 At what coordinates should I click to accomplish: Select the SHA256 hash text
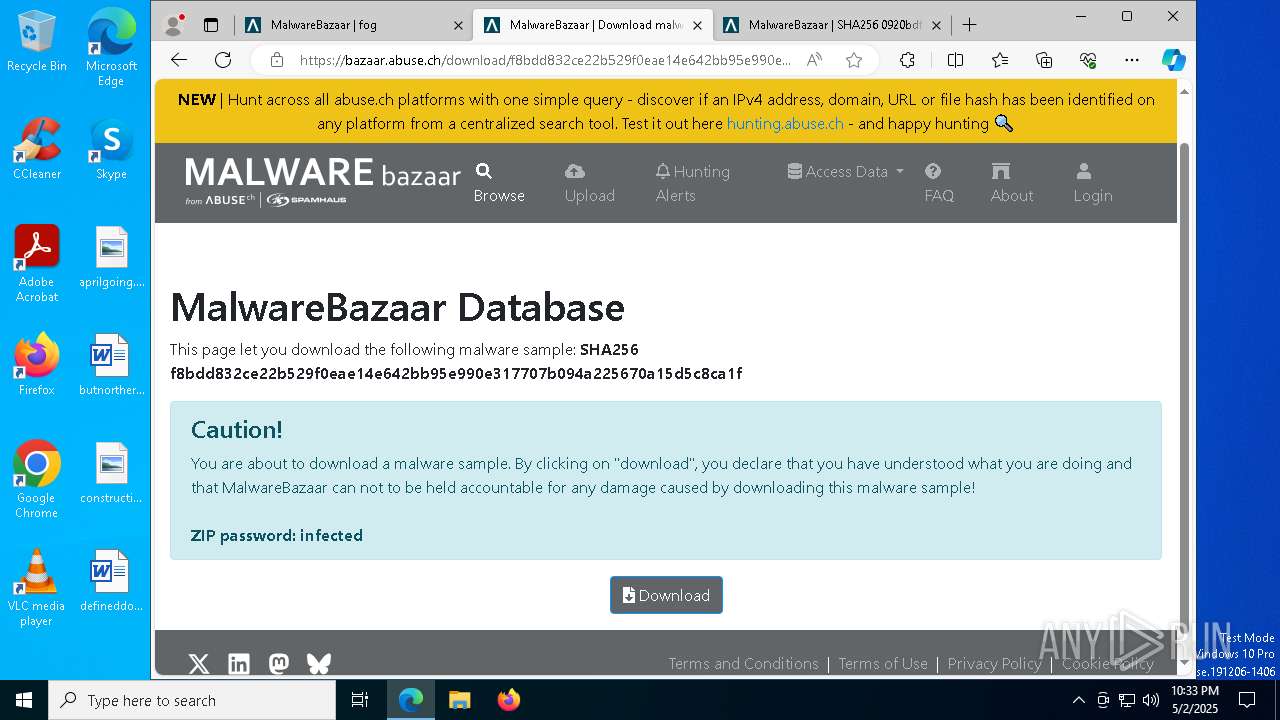click(456, 374)
